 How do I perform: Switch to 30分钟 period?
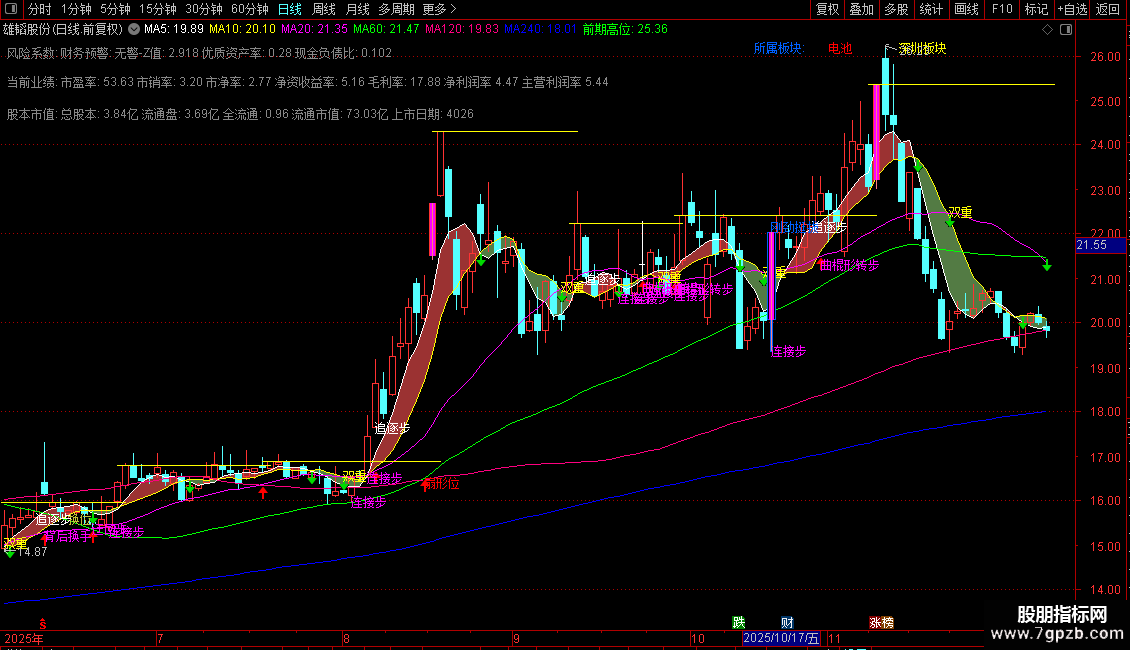tap(204, 9)
